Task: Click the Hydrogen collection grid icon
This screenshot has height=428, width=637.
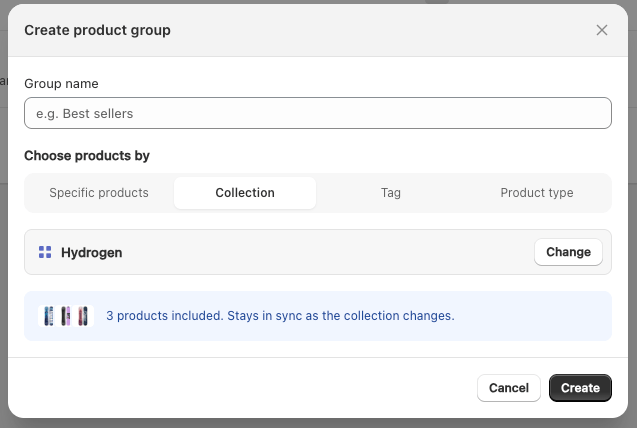Action: 45,252
